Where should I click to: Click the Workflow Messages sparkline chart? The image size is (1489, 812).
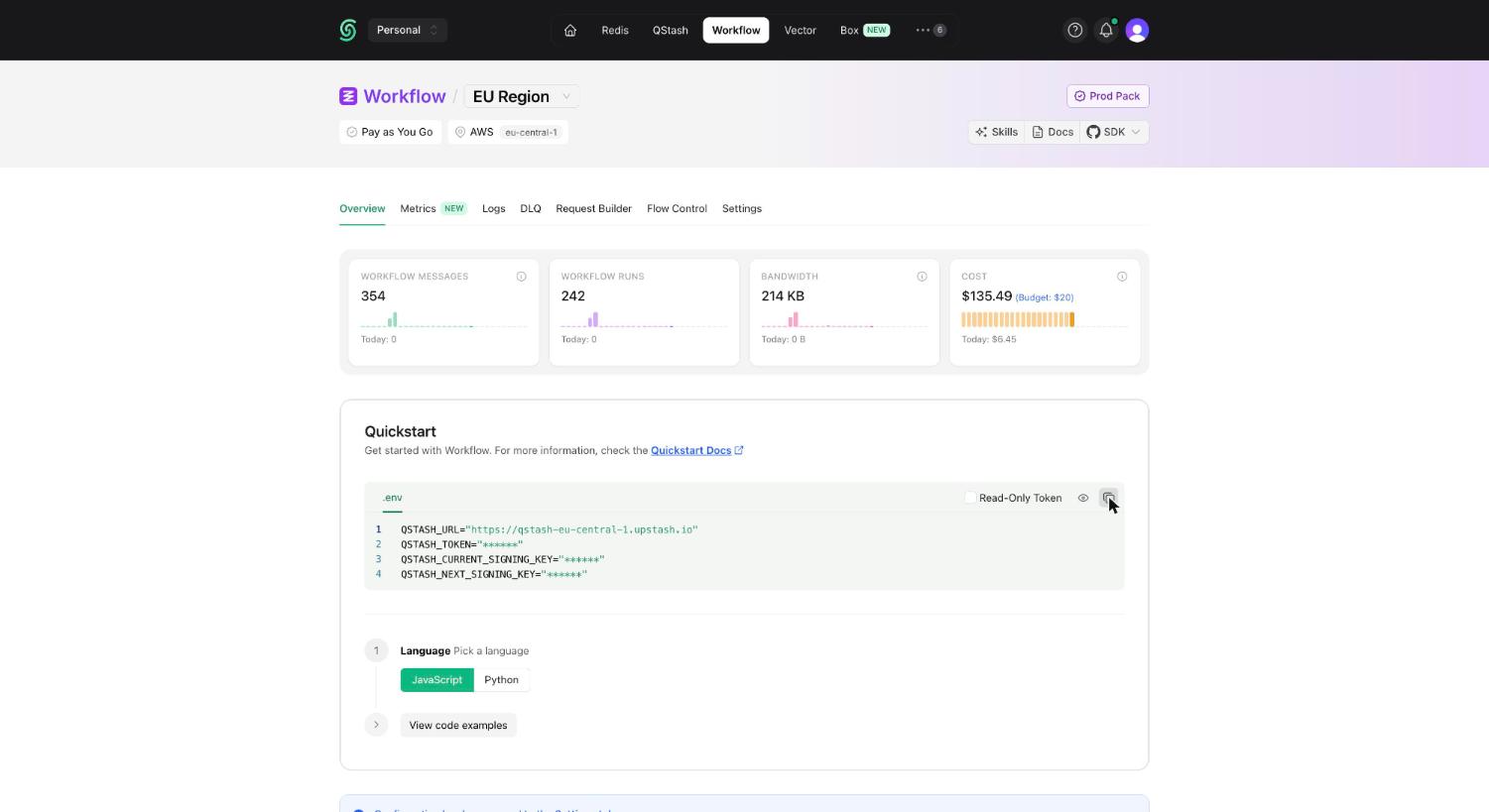coord(443,319)
